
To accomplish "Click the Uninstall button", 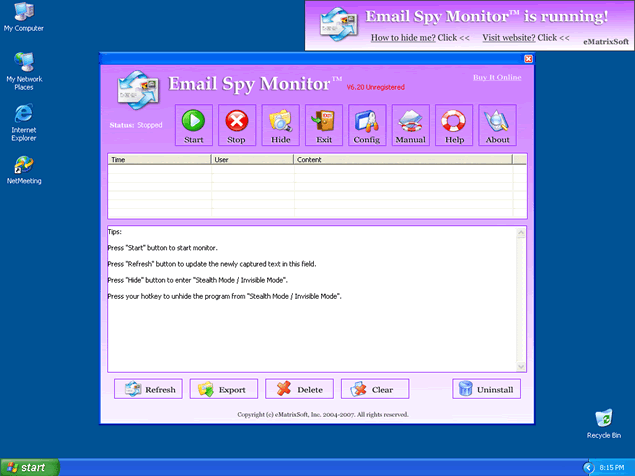I will click(x=486, y=389).
